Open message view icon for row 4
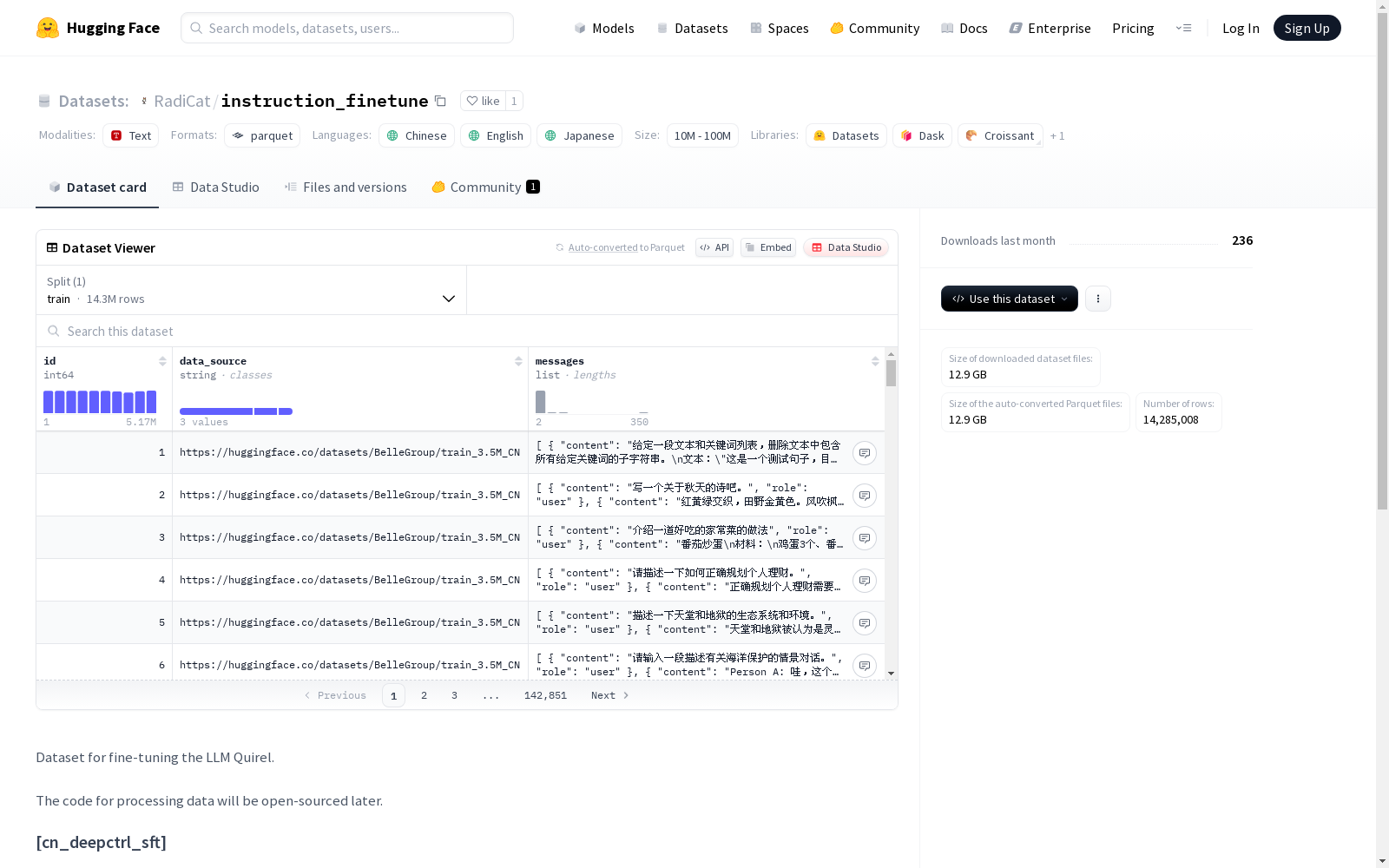The height and width of the screenshot is (868, 1389). pos(865,581)
